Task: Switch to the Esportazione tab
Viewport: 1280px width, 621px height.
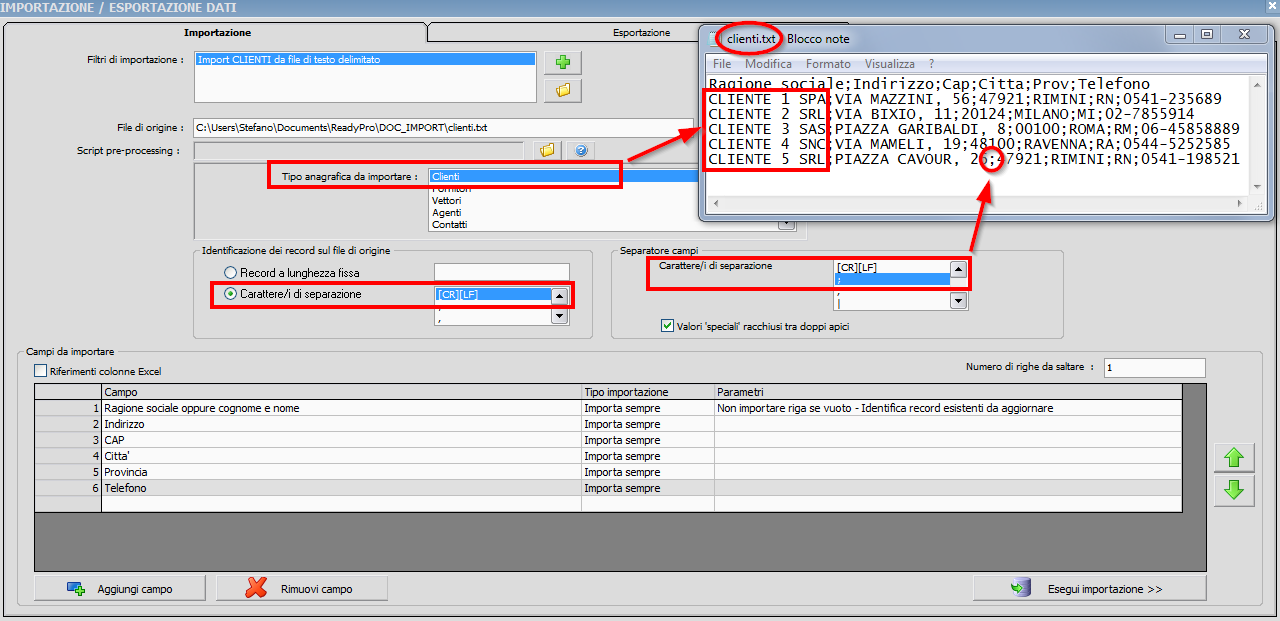Action: pyautogui.click(x=642, y=33)
